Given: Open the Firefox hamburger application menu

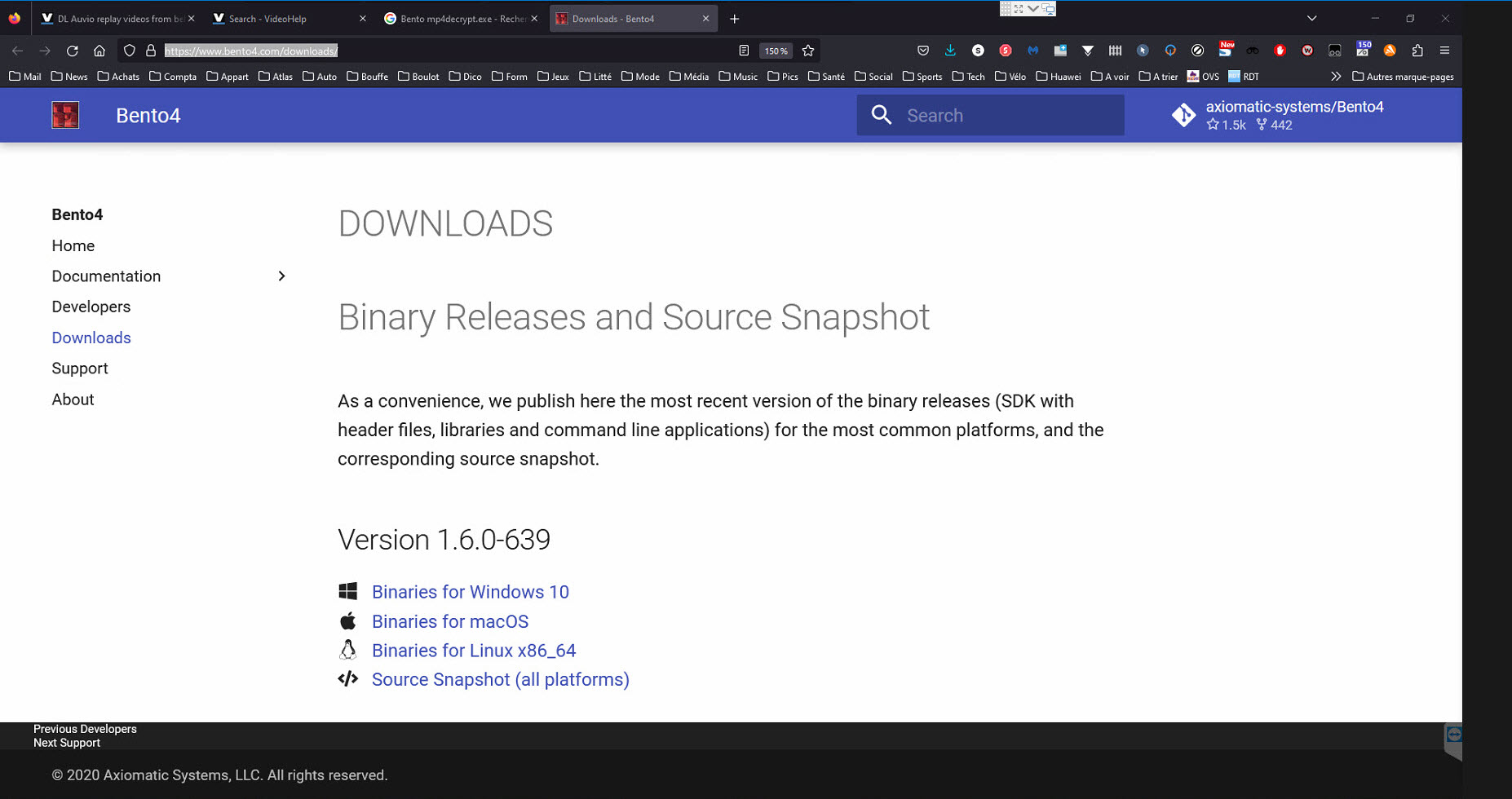Looking at the screenshot, I should tap(1444, 51).
